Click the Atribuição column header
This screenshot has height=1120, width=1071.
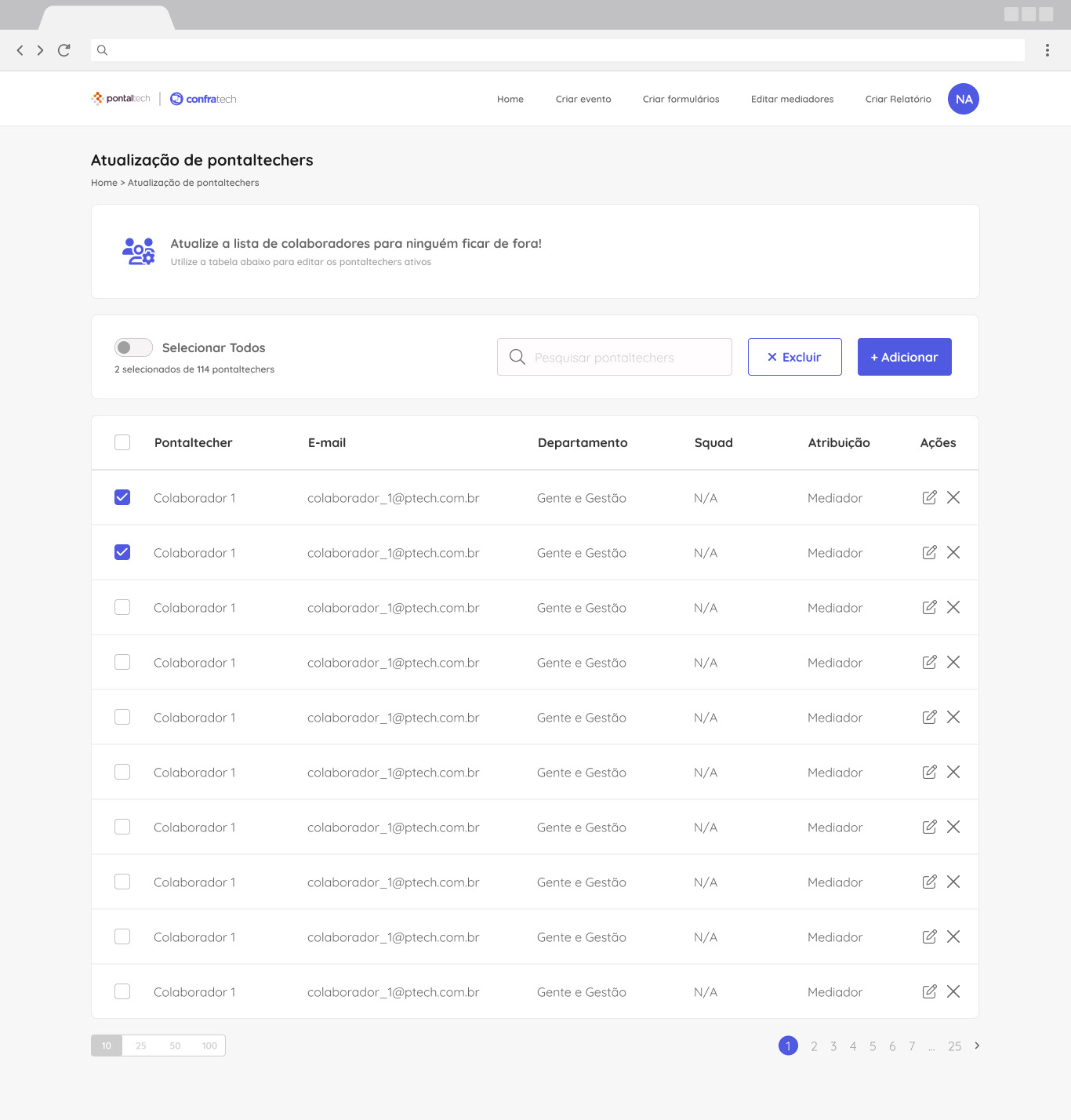tap(839, 442)
